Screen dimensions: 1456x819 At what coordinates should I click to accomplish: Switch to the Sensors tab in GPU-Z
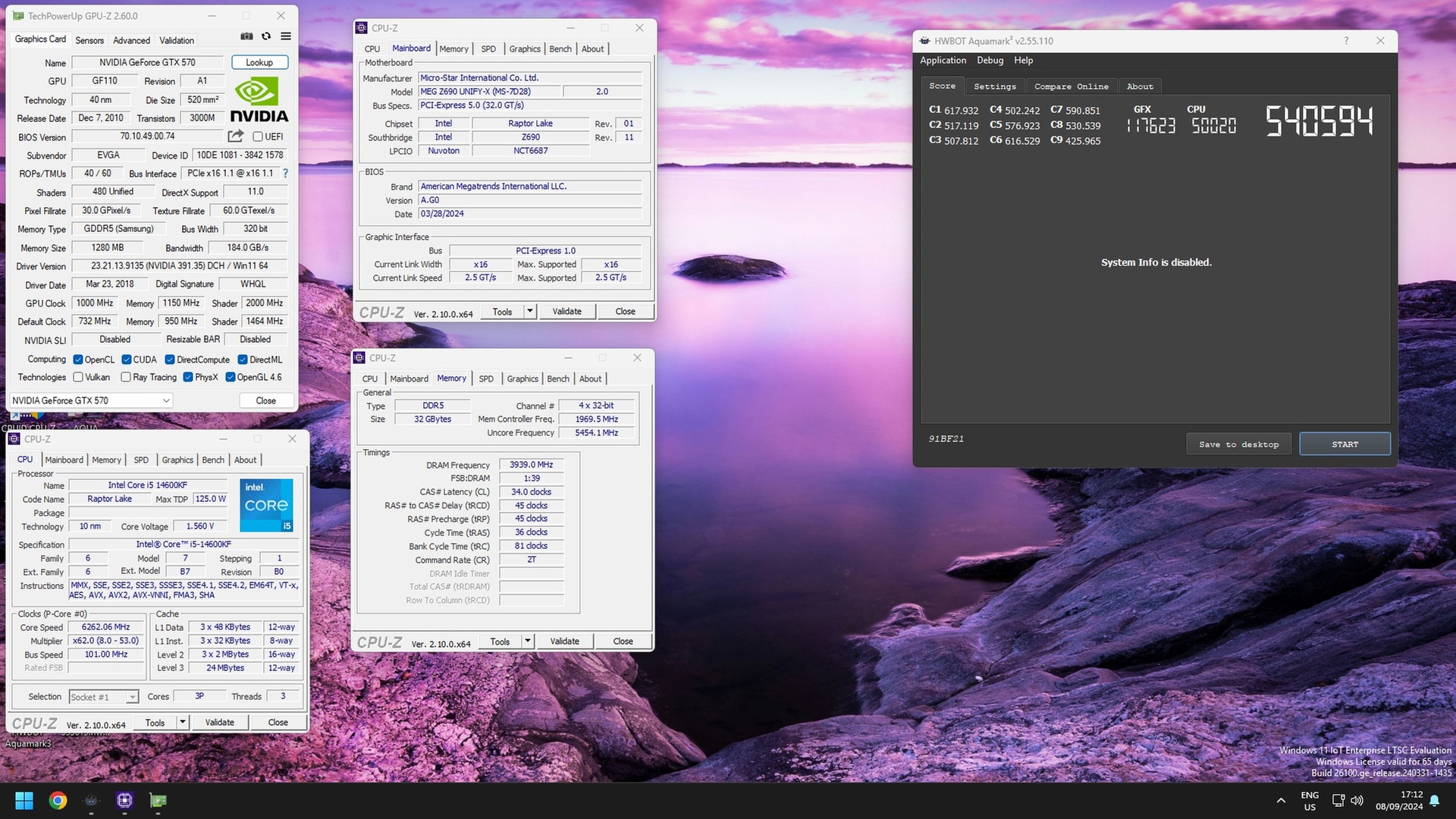point(89,40)
